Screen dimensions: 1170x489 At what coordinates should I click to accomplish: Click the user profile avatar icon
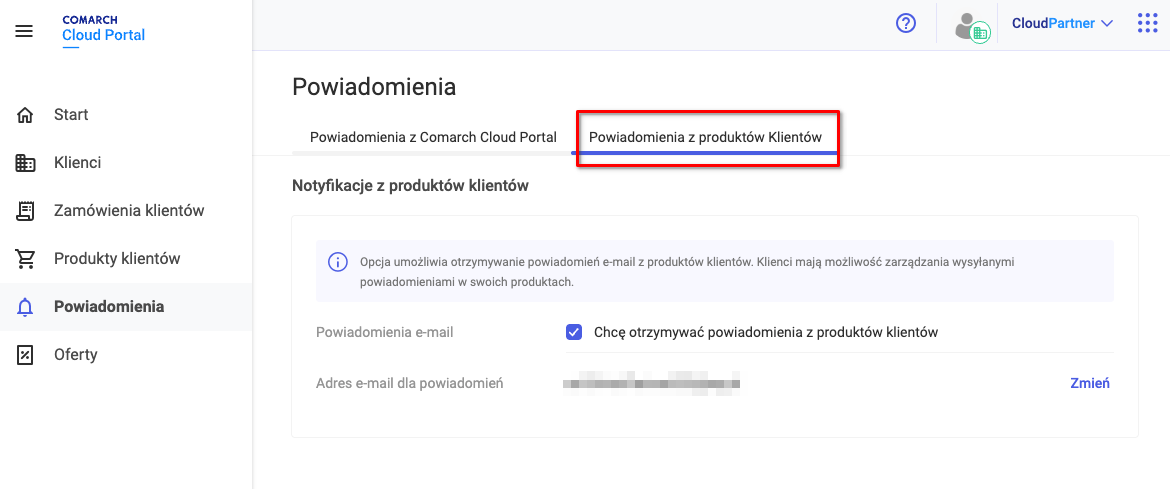tap(972, 26)
